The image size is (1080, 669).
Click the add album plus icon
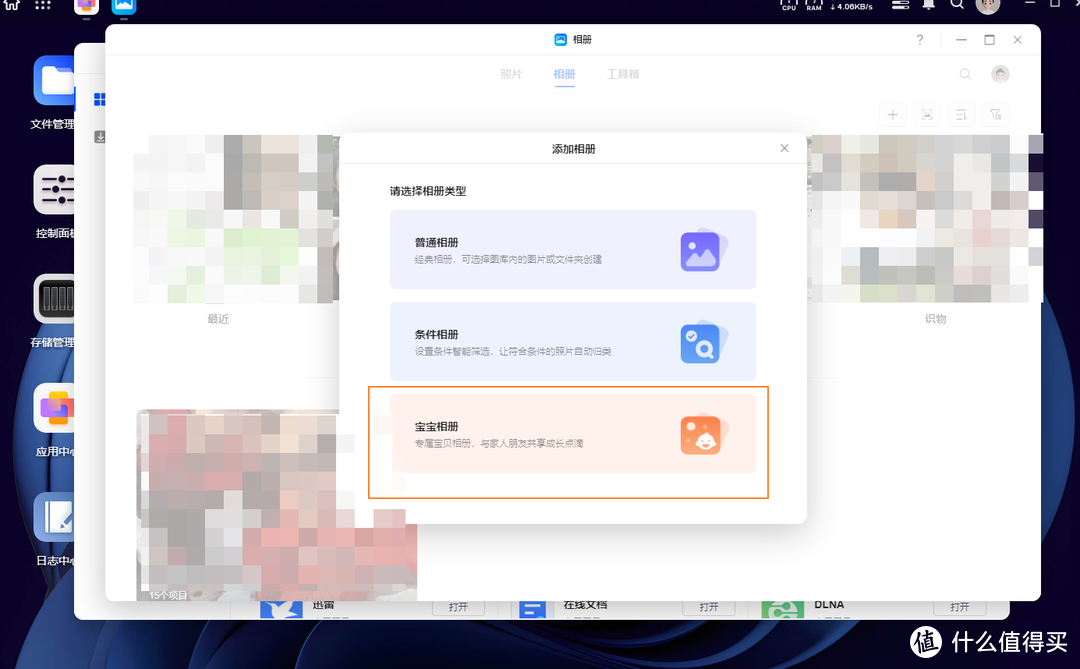[x=892, y=114]
